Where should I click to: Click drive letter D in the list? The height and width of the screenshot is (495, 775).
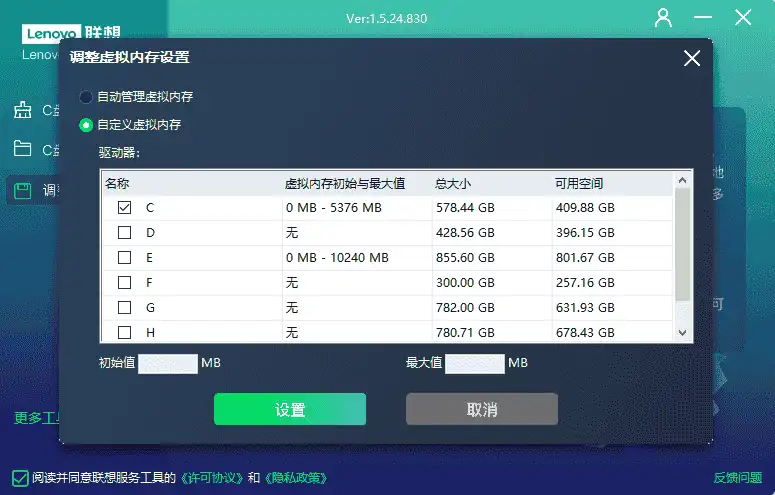point(150,232)
